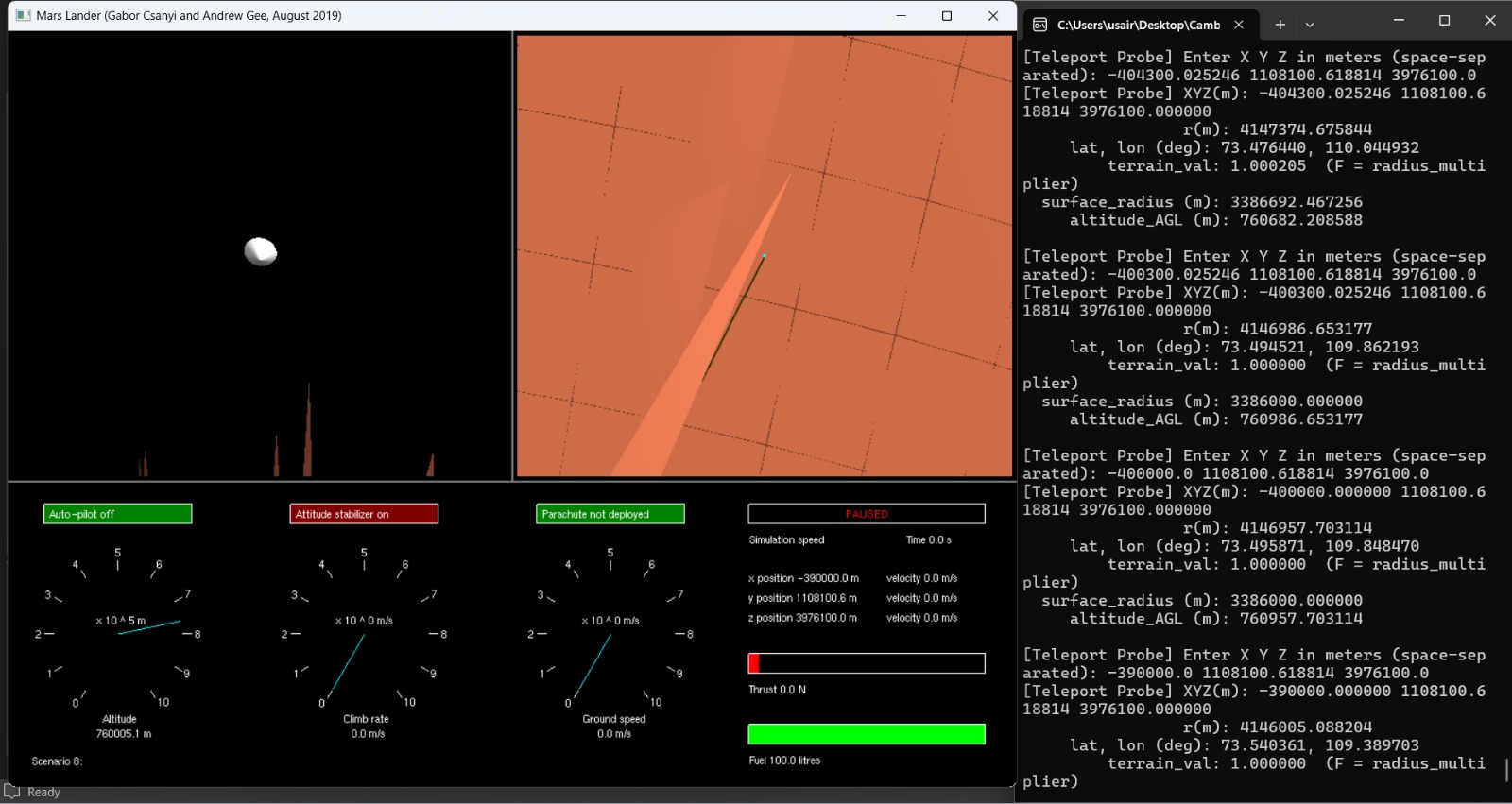The height and width of the screenshot is (804, 1512).
Task: Click the terminal line 'altitude_AGL (m): 760682.208588'
Action: 1216,220
